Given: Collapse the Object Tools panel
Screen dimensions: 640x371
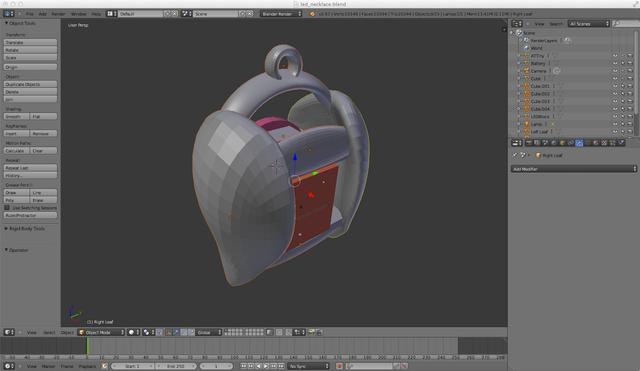Looking at the screenshot, I should pos(7,23).
